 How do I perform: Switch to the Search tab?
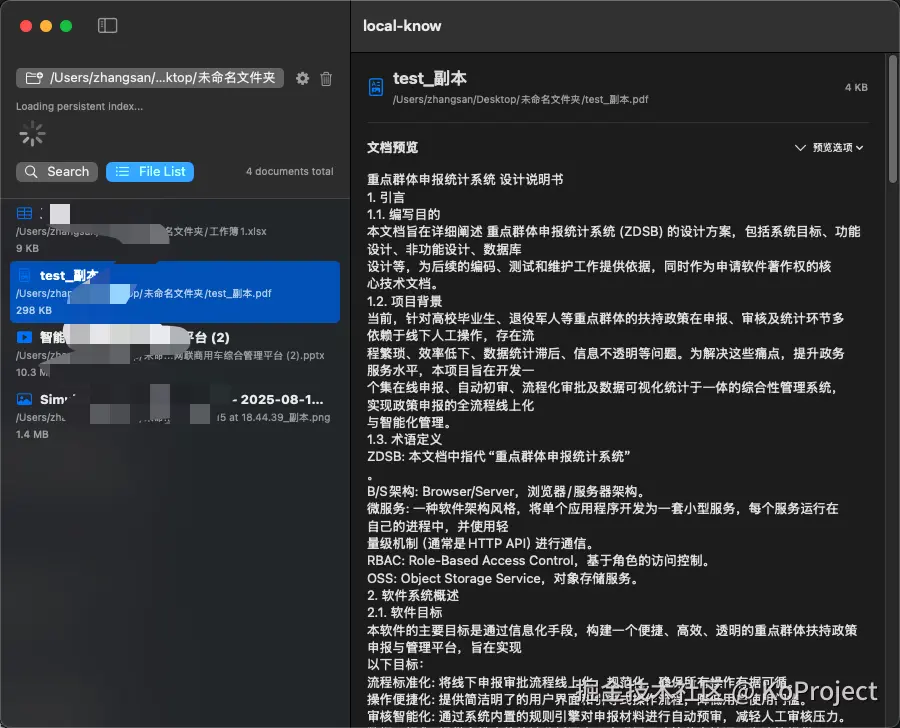56,171
